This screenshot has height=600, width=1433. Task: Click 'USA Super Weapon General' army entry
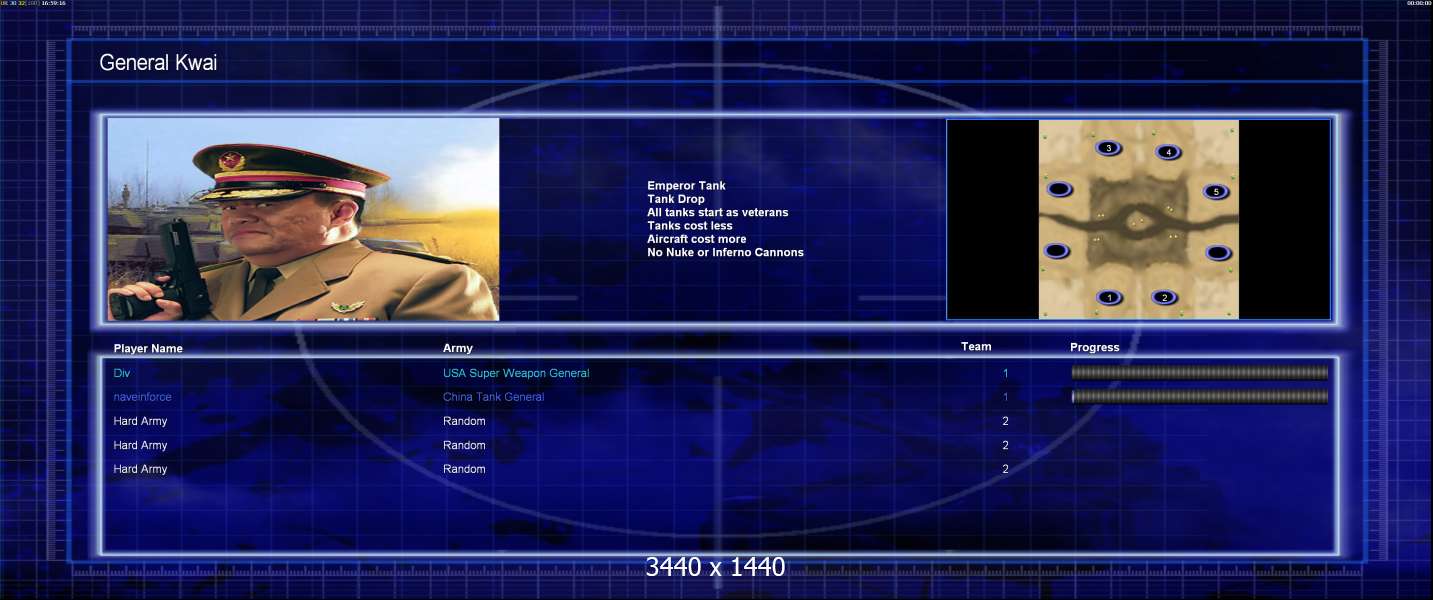[x=516, y=373]
